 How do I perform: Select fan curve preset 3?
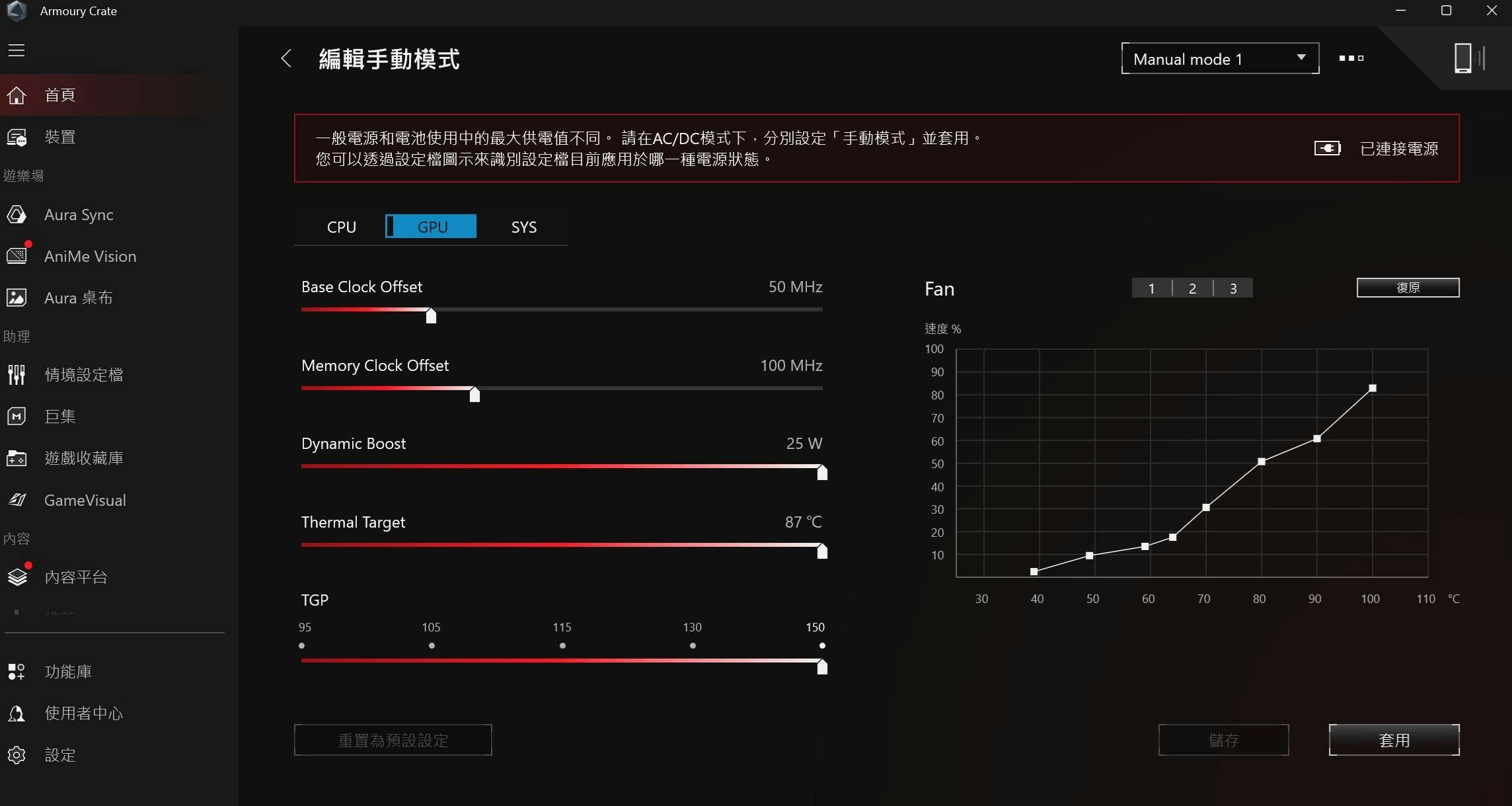1233,288
